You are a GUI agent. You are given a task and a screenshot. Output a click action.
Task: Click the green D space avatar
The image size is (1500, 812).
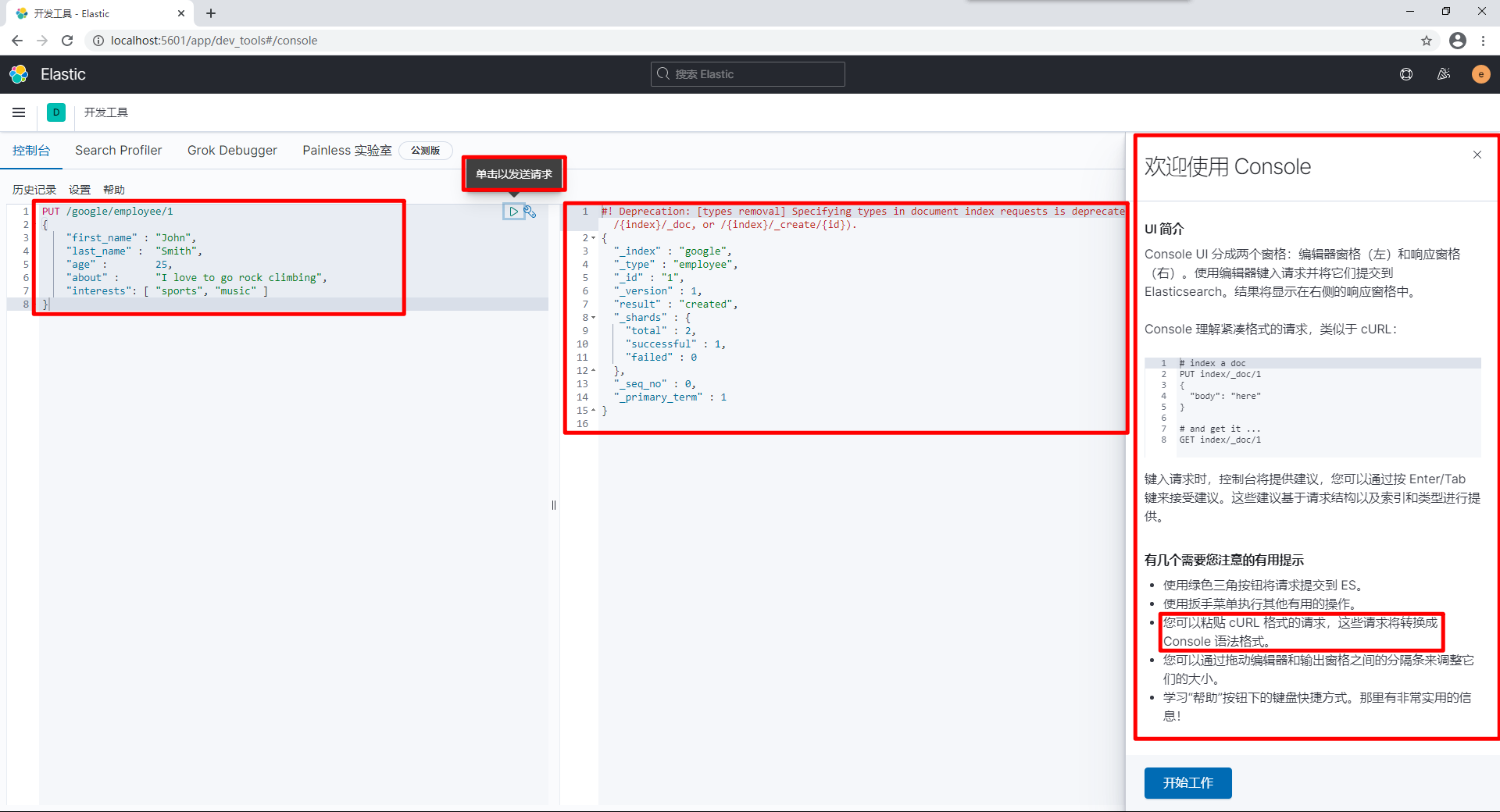pos(56,112)
